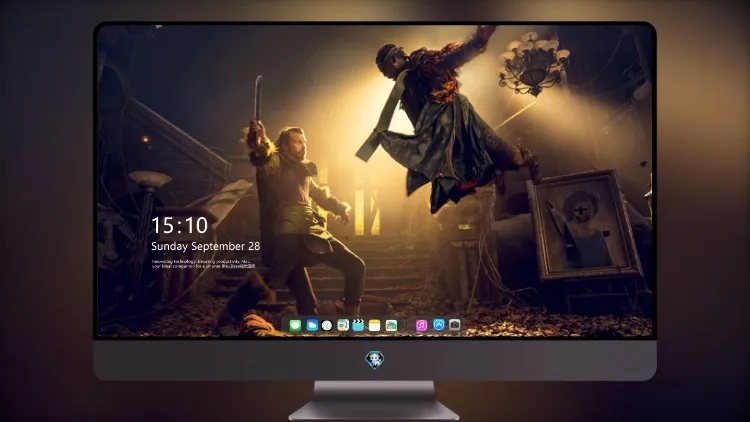Open the Maps app icon in dock
The image size is (750, 422).
(343, 325)
